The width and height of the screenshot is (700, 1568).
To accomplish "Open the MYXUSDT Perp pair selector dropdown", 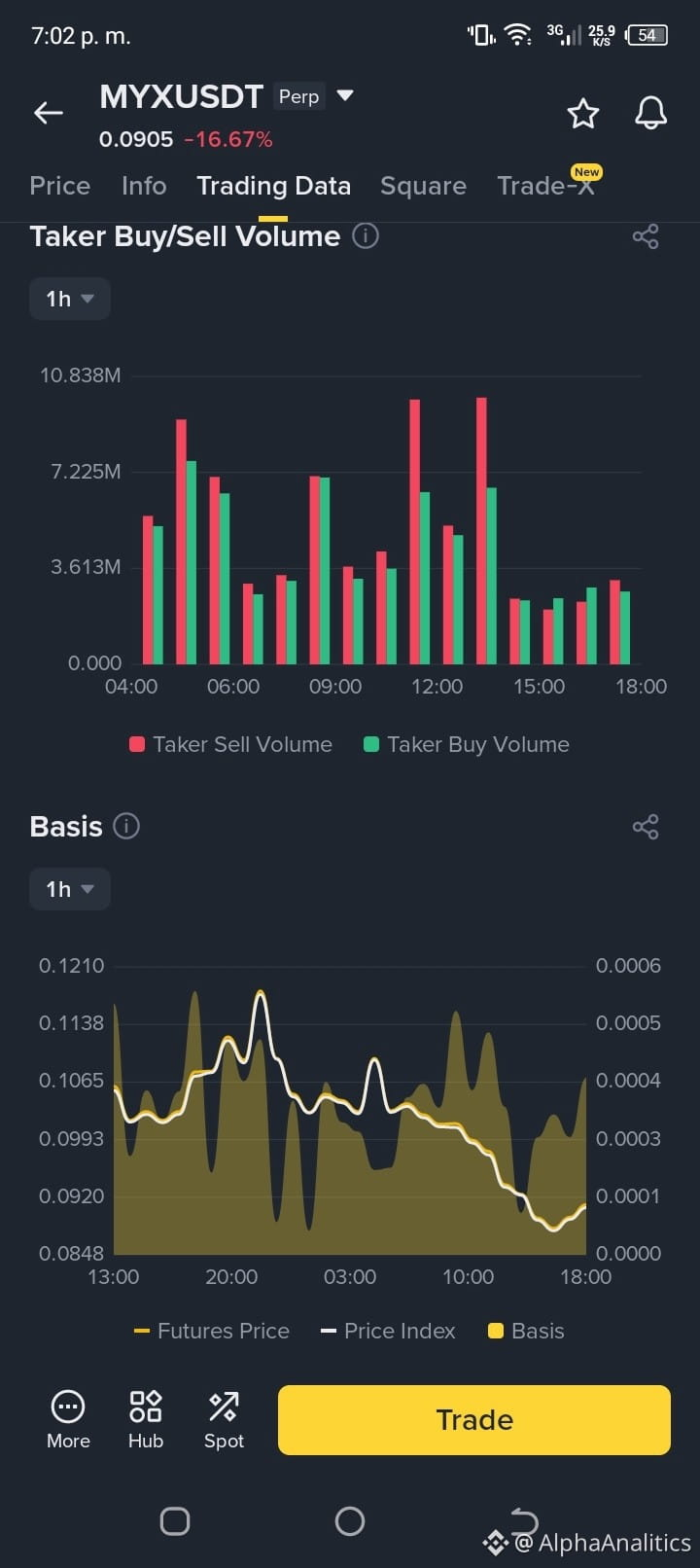I will point(344,96).
